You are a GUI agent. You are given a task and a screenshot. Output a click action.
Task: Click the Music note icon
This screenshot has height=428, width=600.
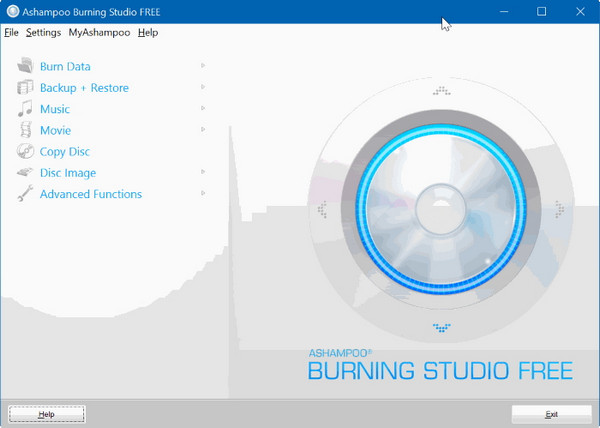tap(25, 109)
